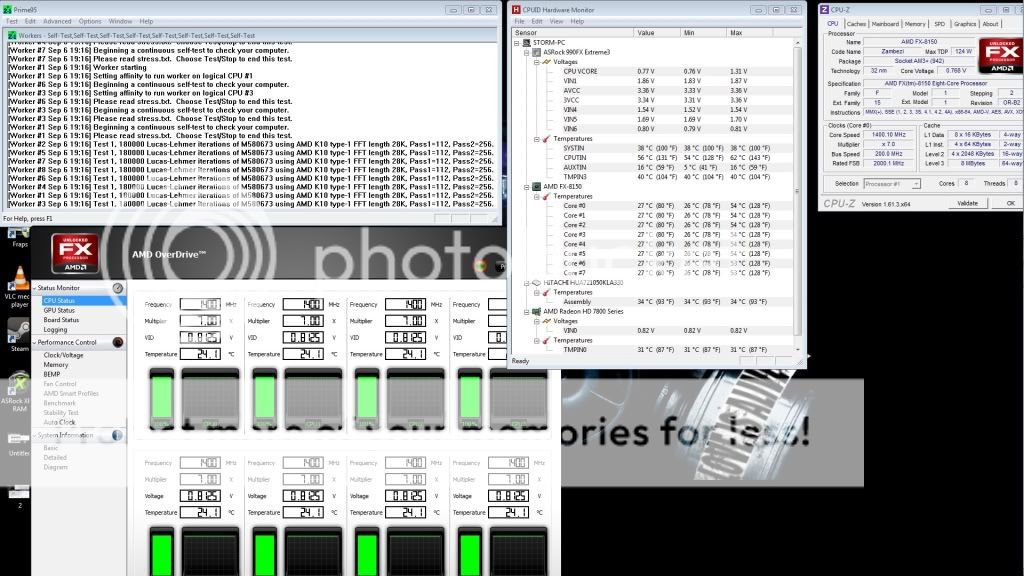Click the AMD Radeon HD 7800 Series card icon
The image size is (1024, 576).
click(x=536, y=312)
